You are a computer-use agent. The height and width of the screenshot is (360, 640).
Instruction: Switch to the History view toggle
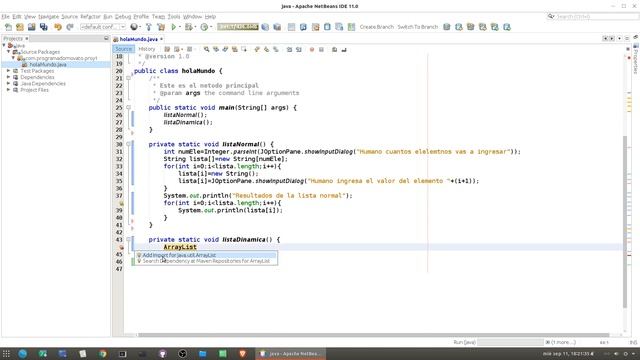147,49
